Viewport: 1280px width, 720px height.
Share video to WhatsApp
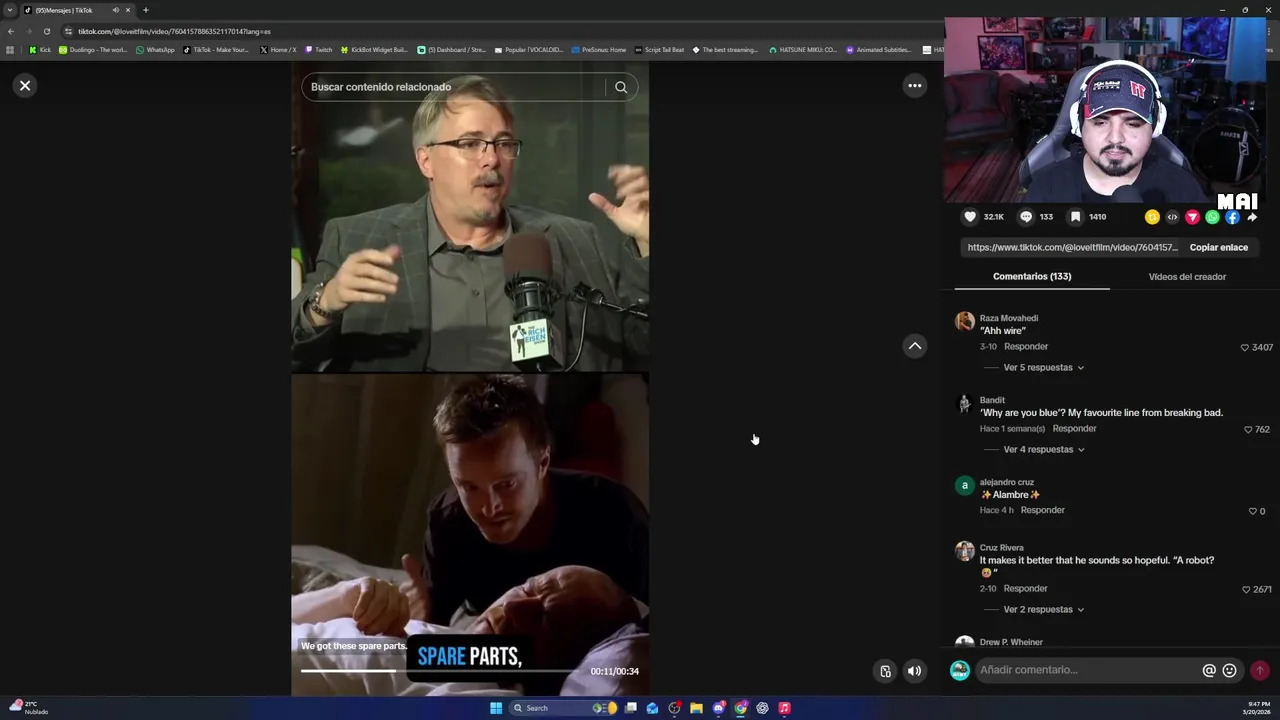[x=1212, y=217]
